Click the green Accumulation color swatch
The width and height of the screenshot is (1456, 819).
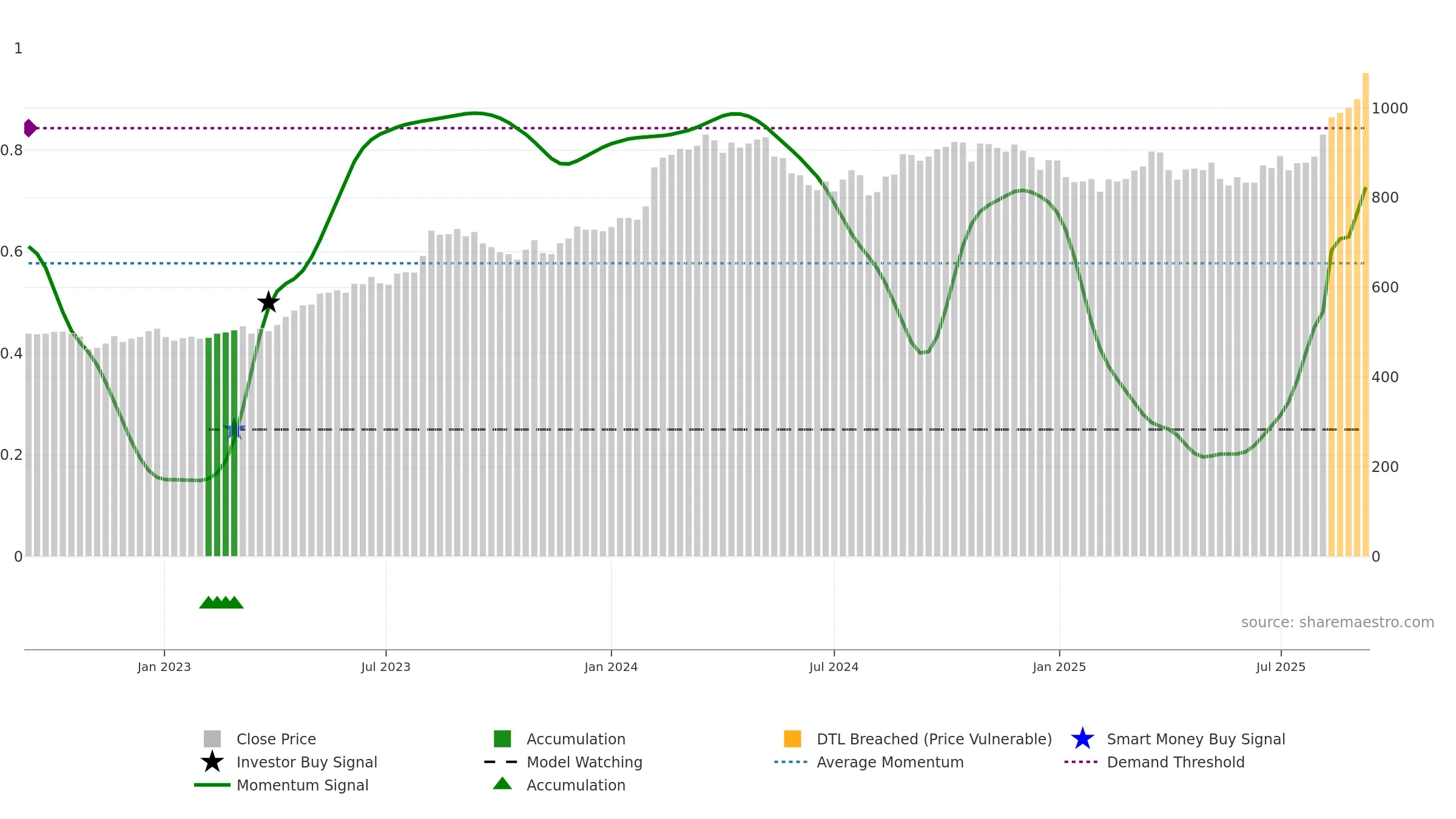coord(502,739)
